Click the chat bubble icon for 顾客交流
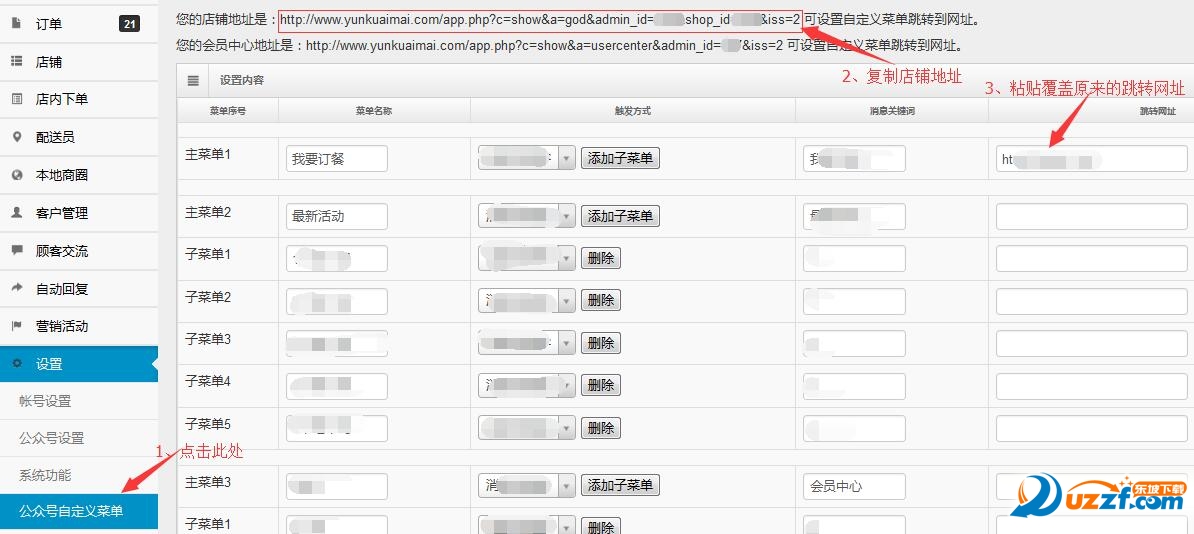1194x534 pixels. tap(17, 250)
